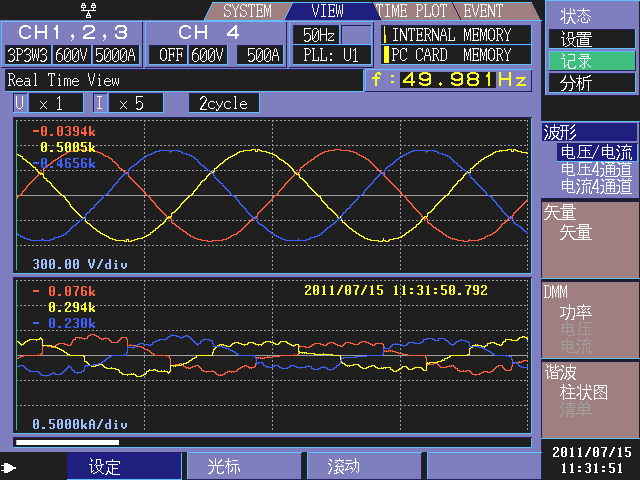Viewport: 640px width, 480px height.
Task: Click the PLL: U1 source indicator
Action: [x=331, y=55]
